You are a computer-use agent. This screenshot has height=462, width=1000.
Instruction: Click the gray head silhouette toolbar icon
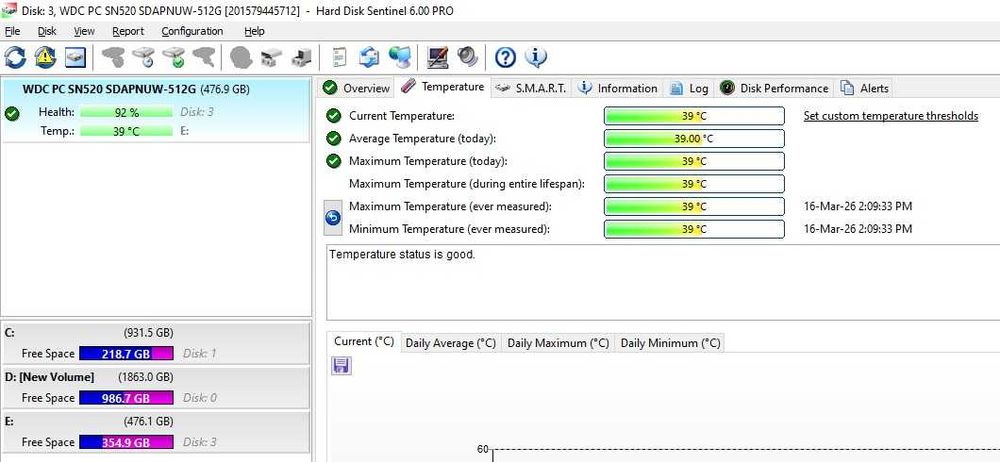pos(241,58)
